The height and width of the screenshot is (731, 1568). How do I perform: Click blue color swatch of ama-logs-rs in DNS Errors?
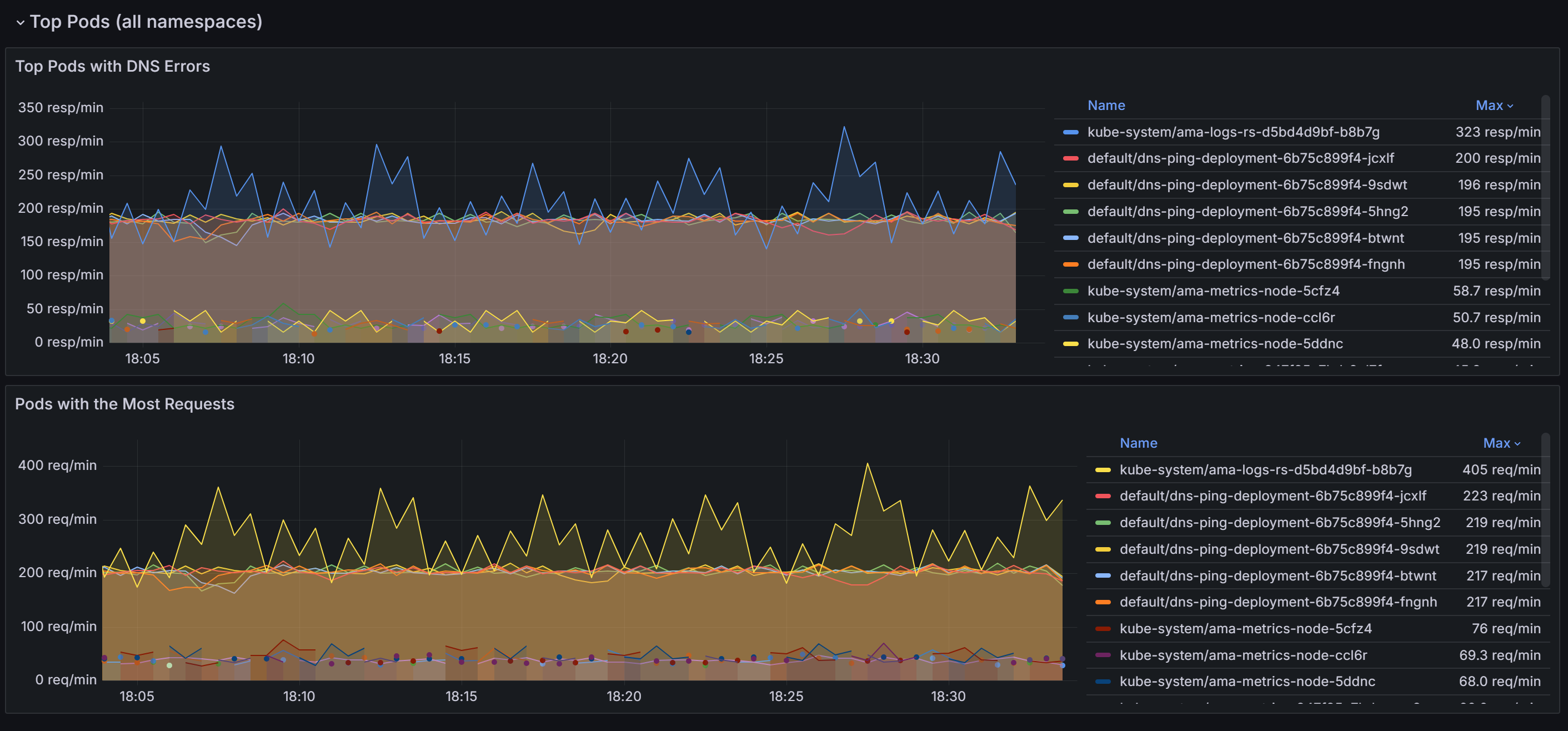click(x=1070, y=132)
